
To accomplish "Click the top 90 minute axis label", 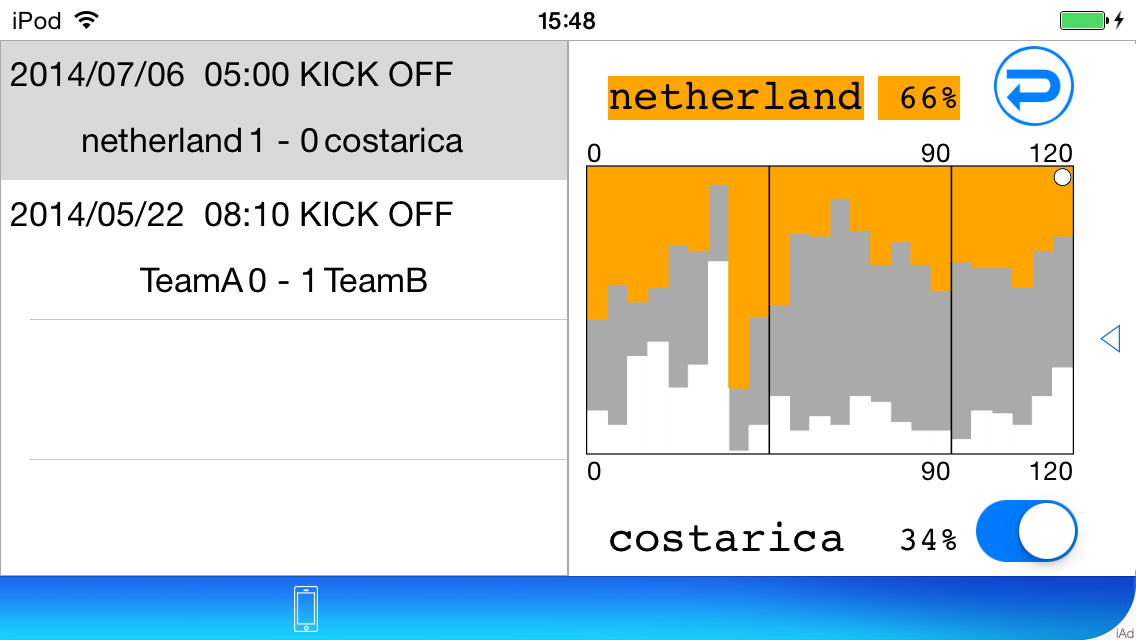I will (935, 153).
